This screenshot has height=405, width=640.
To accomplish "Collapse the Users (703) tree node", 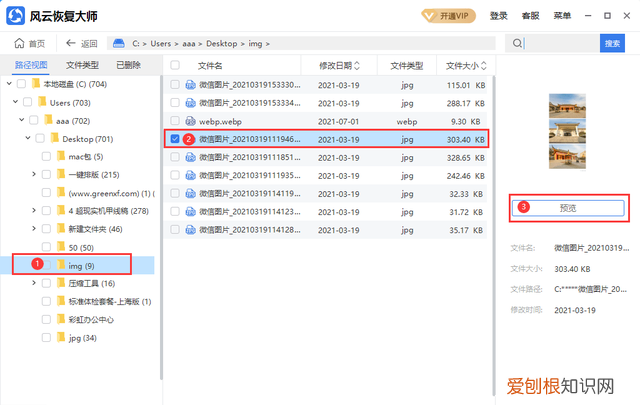I will (x=15, y=102).
